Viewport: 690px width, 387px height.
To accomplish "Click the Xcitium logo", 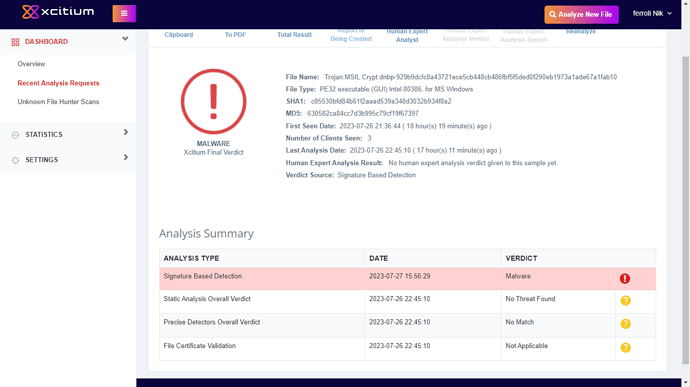I will (58, 12).
